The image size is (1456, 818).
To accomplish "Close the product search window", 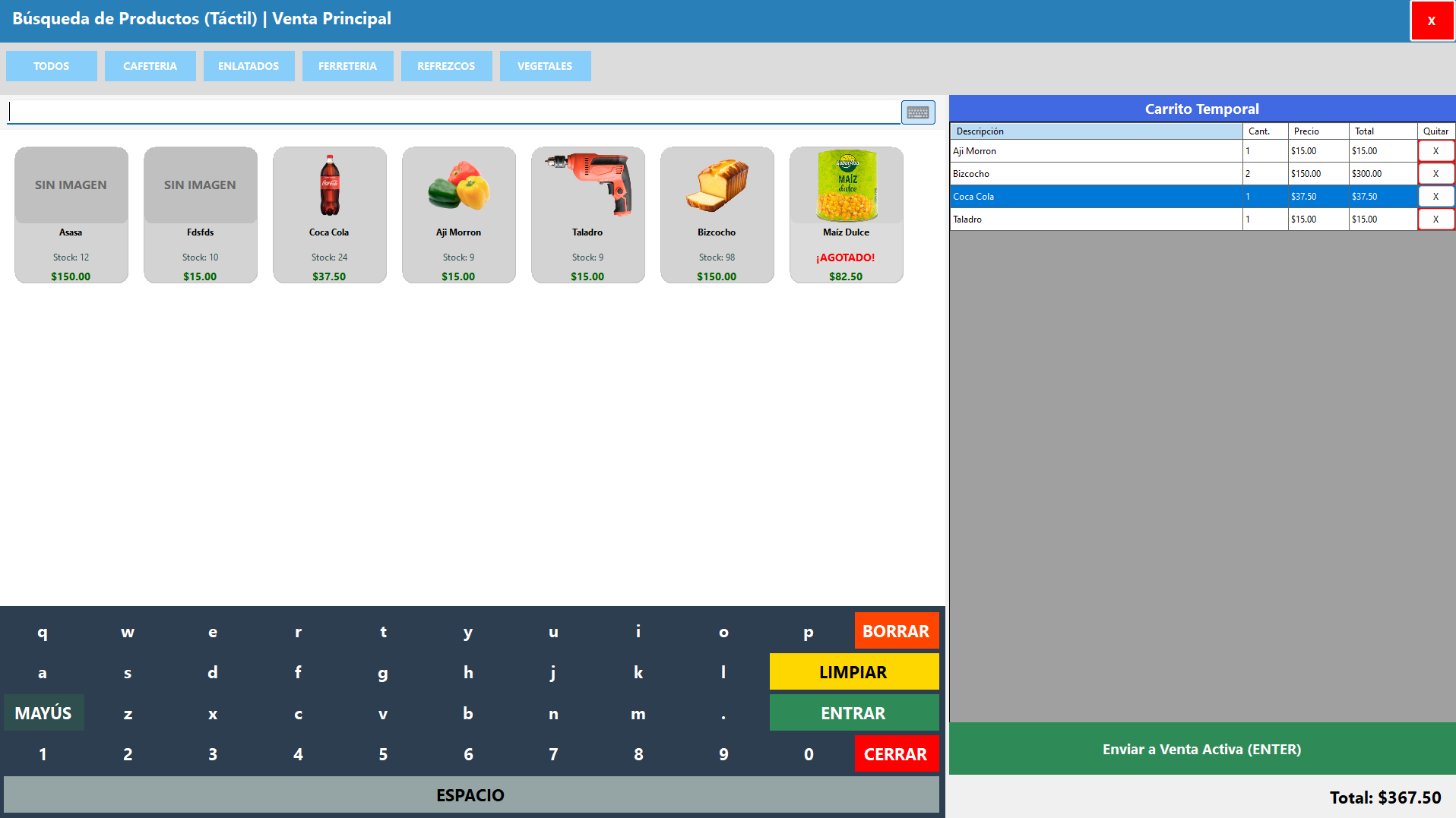I will click(1432, 21).
